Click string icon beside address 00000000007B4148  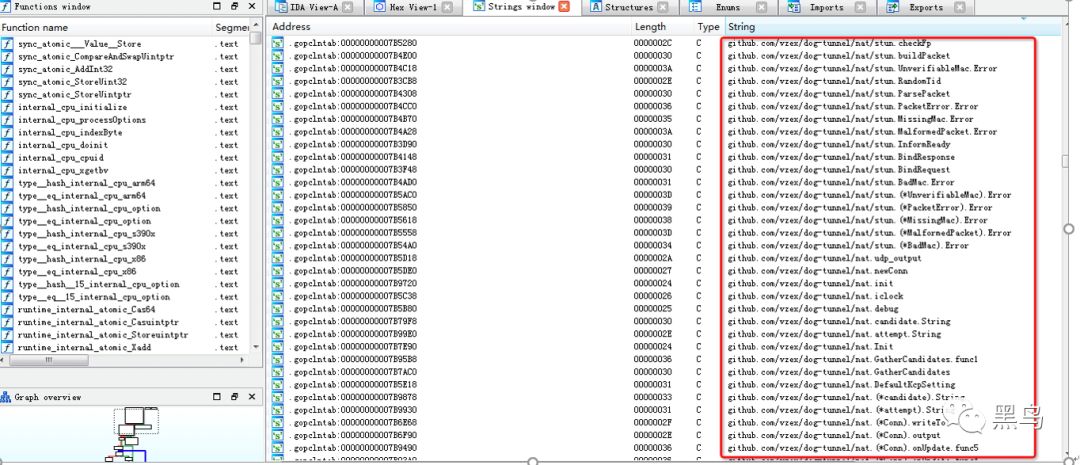pos(278,157)
